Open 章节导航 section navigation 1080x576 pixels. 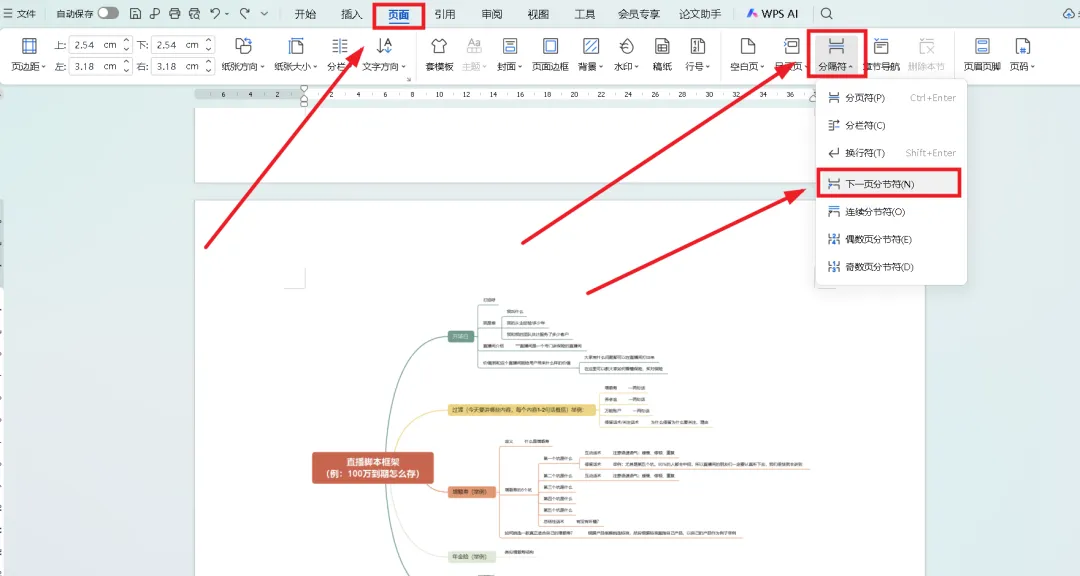(881, 54)
